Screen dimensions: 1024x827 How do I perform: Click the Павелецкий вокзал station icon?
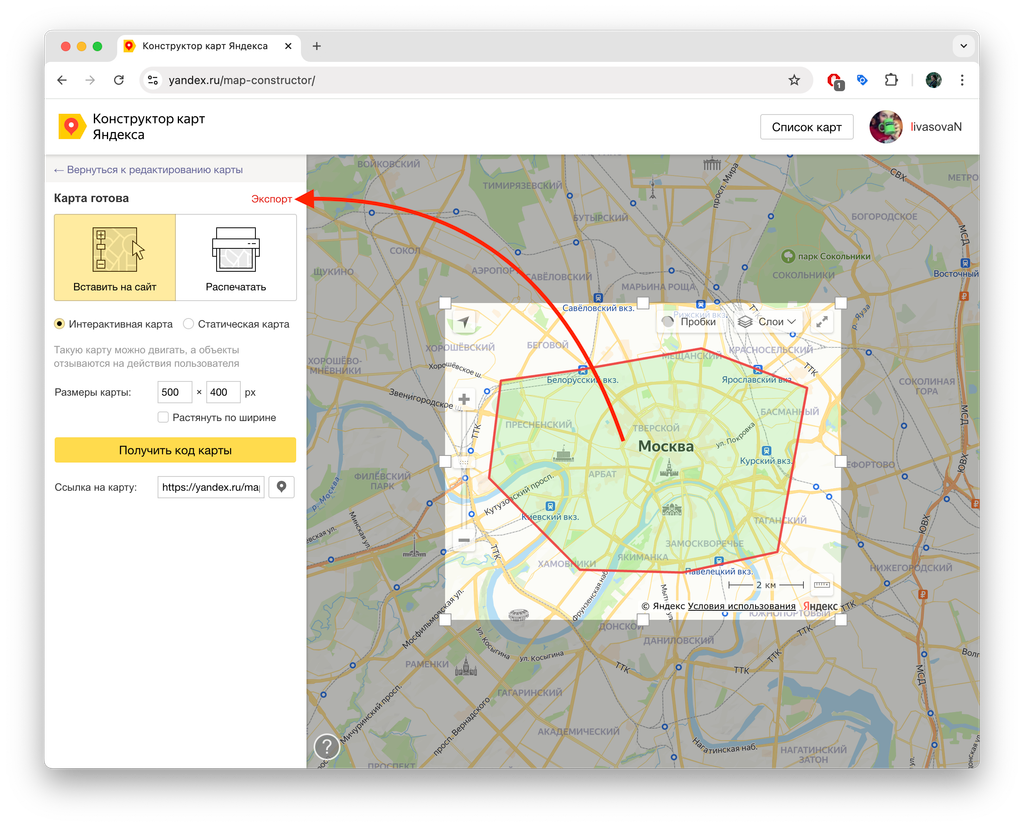coord(718,561)
